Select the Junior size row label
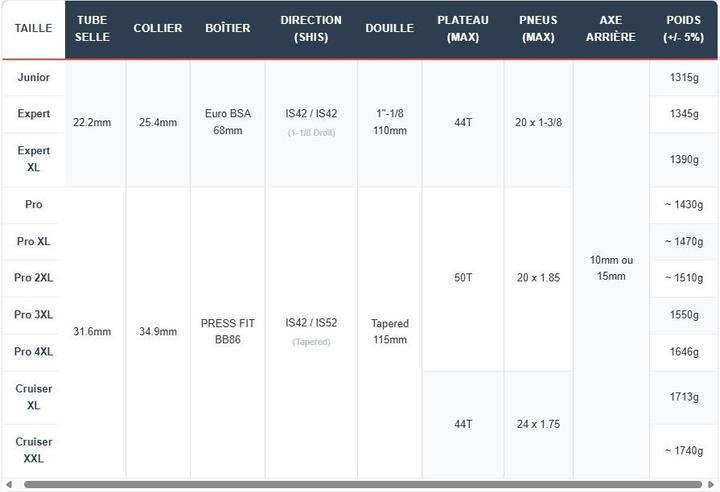 34,77
